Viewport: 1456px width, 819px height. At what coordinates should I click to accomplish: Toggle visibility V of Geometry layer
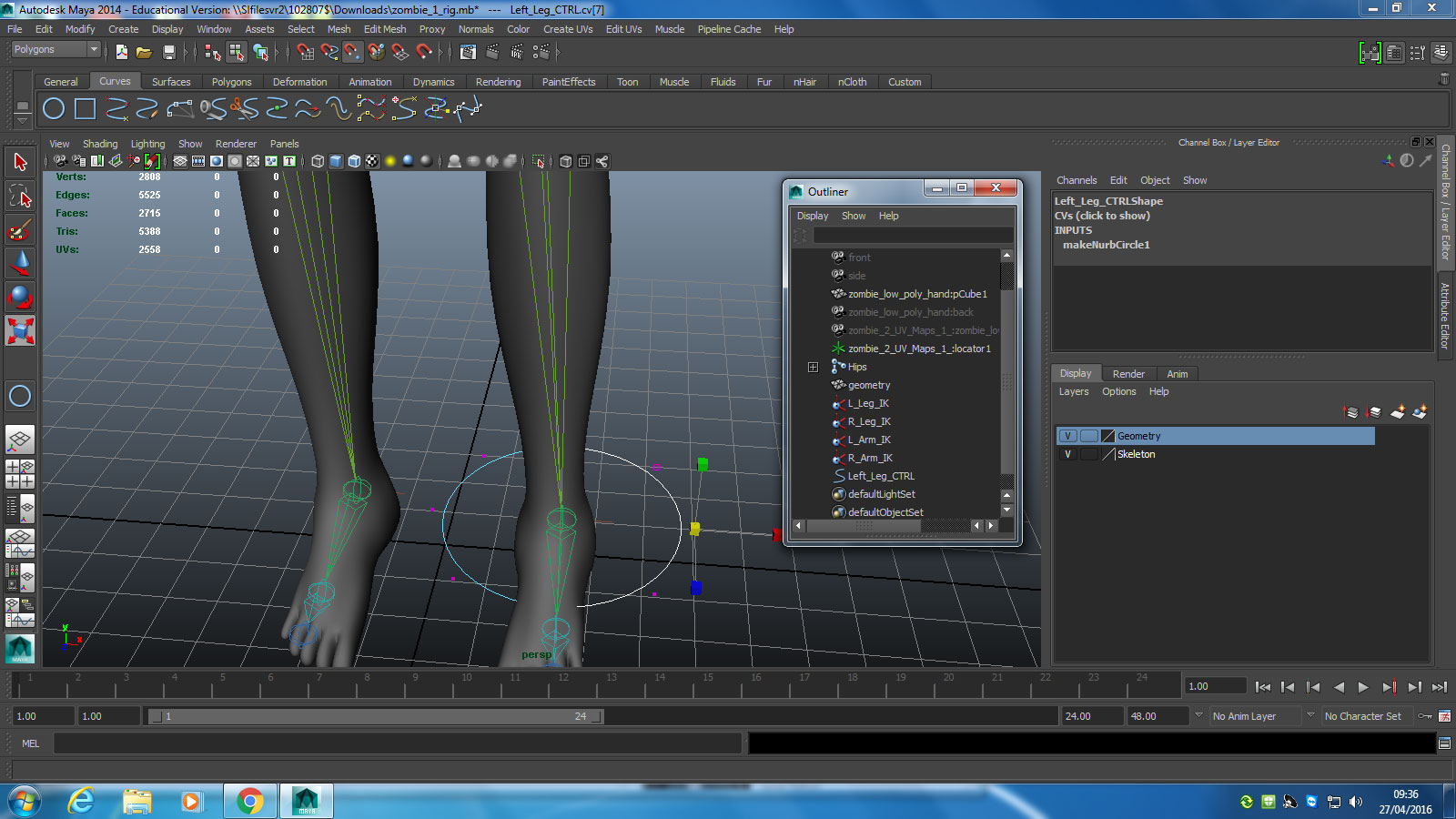[x=1067, y=436]
